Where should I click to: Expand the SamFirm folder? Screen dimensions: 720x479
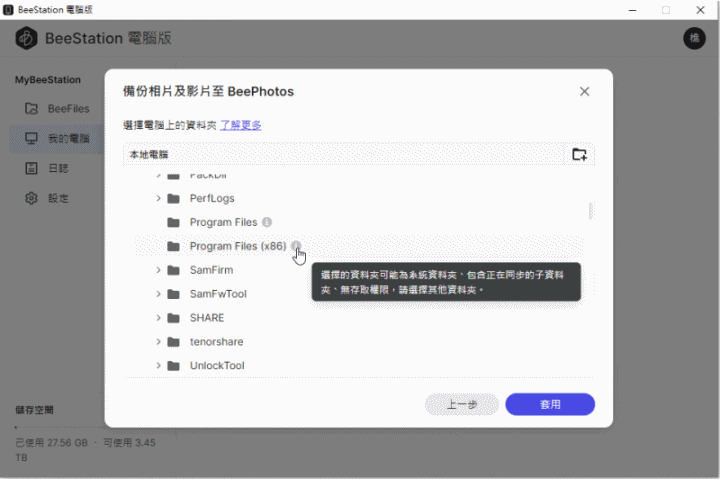point(158,270)
